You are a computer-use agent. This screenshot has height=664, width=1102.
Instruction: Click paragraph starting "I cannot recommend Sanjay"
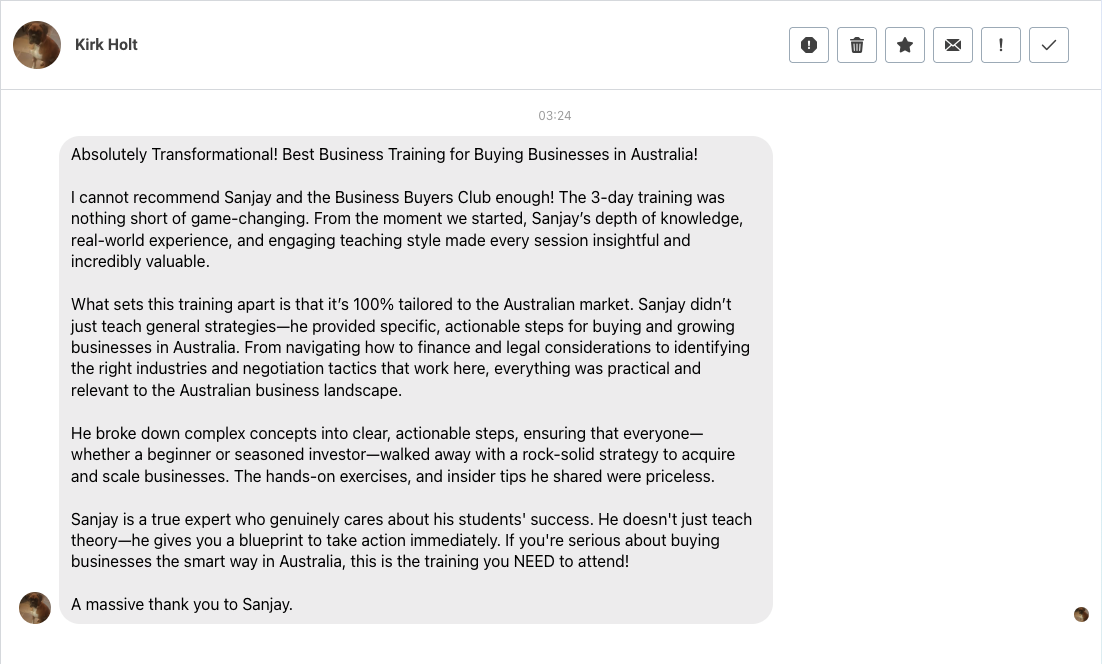(x=407, y=230)
